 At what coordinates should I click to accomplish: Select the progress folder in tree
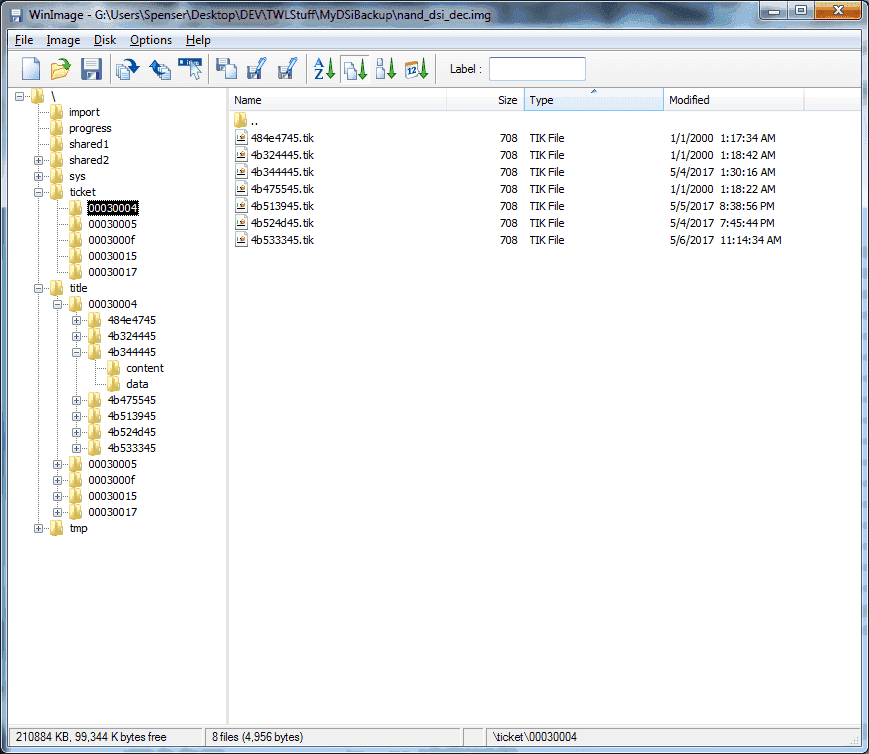pos(90,128)
